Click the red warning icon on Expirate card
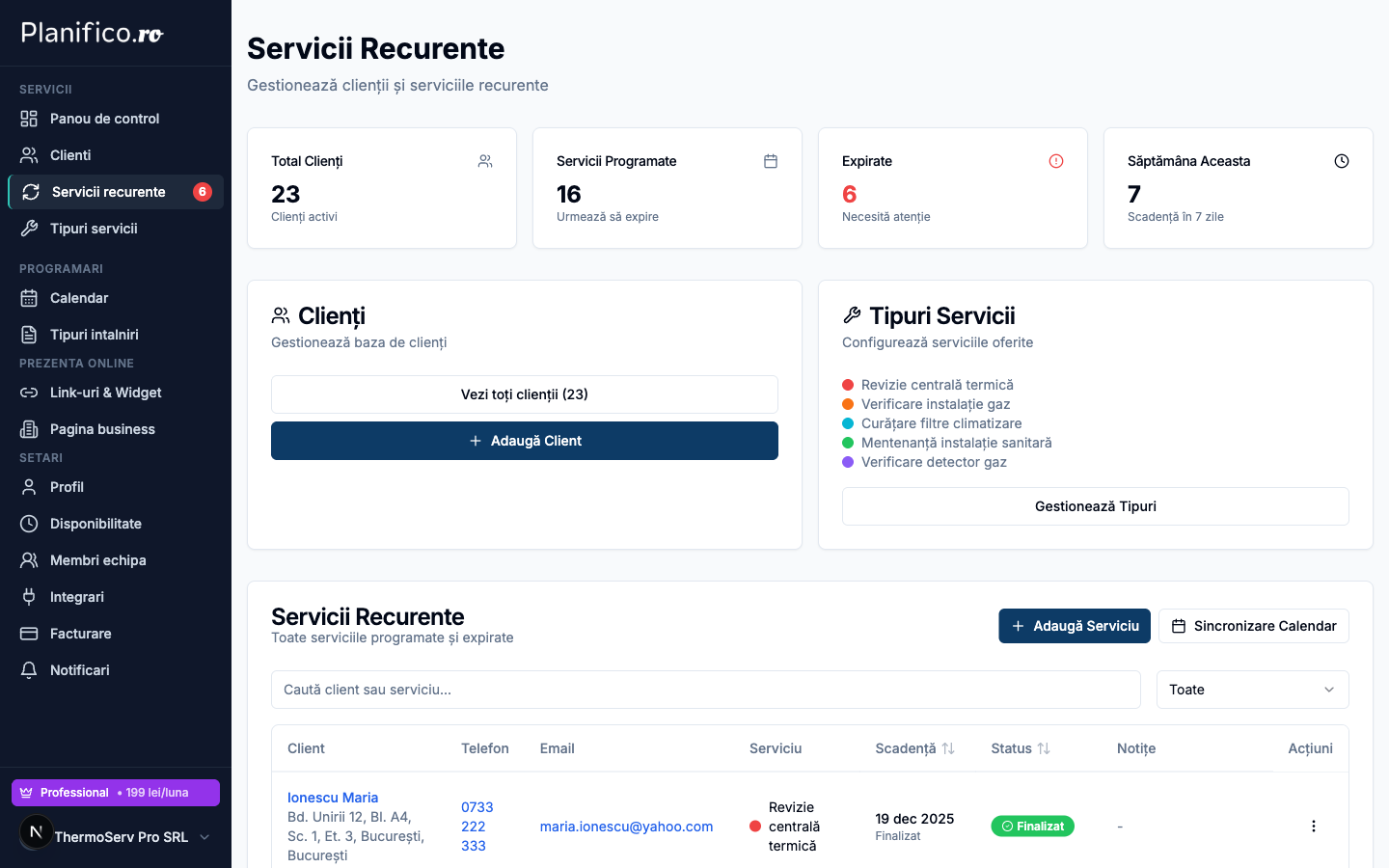Image resolution: width=1389 pixels, height=868 pixels. click(x=1056, y=161)
